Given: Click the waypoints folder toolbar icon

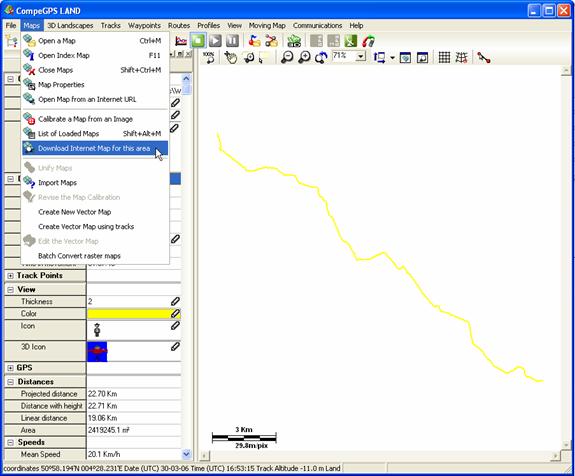Looking at the screenshot, I should 254,41.
